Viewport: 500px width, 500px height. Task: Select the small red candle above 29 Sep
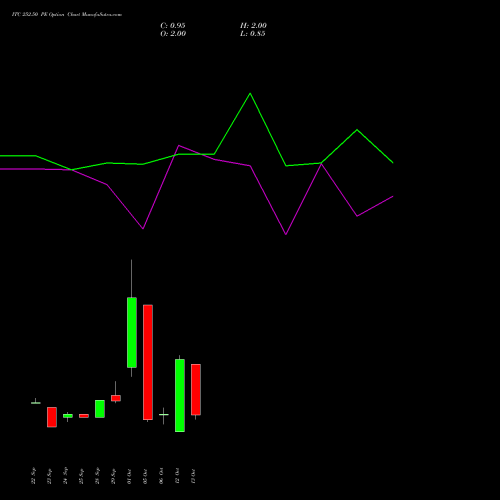point(116,398)
